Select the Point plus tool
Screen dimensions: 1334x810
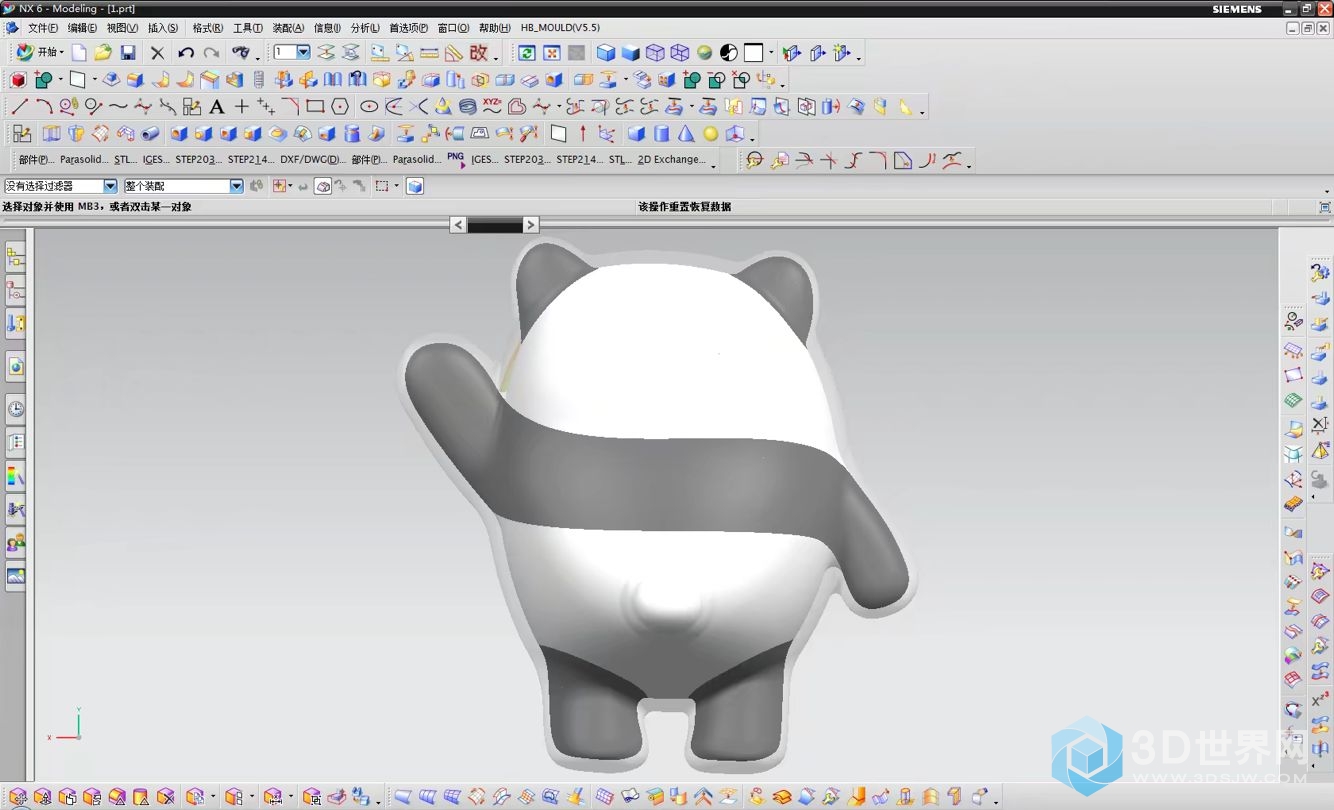(241, 106)
